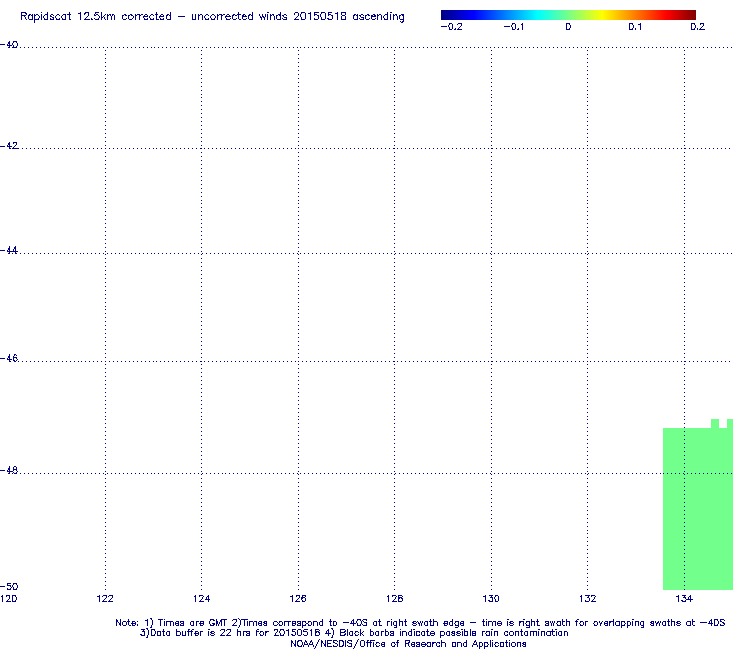740x650 pixels.
Task: Click the NOAA/NESDIS credit line
Action: [x=408, y=644]
